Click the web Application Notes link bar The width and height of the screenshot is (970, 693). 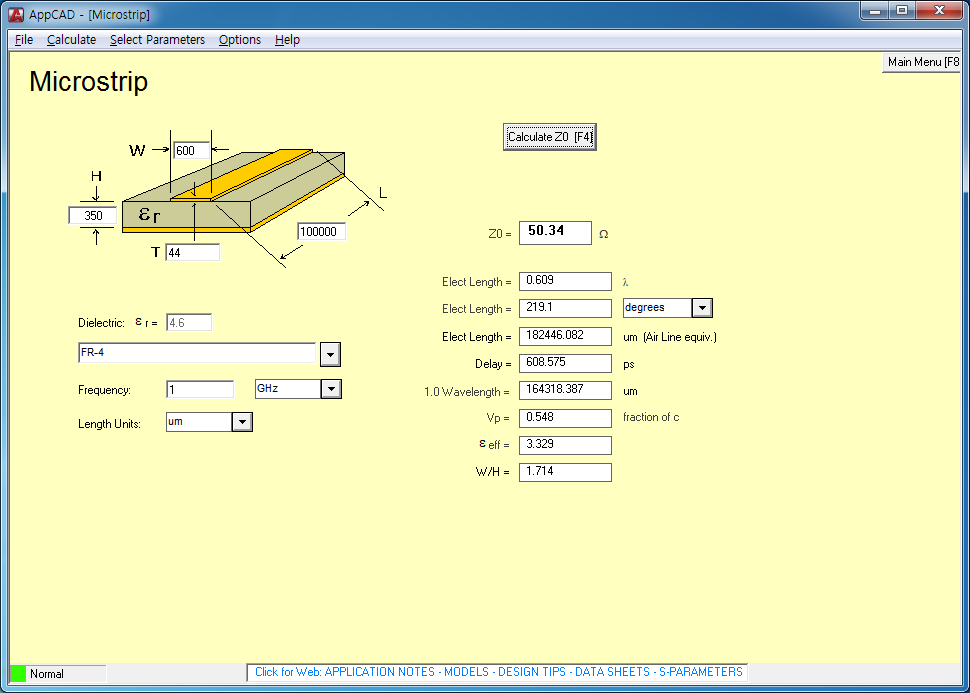tap(498, 672)
